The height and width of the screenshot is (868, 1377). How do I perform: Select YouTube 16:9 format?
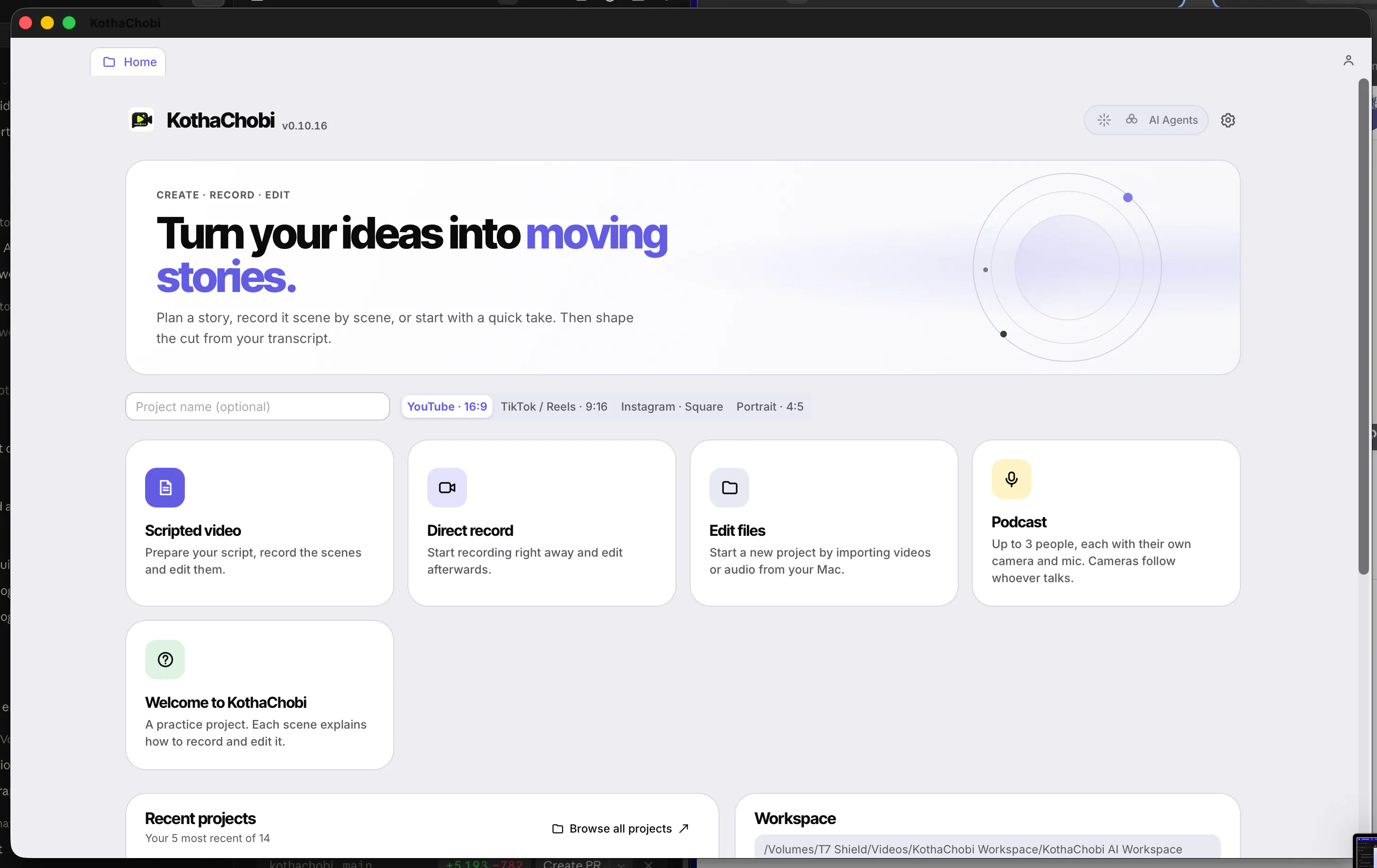[x=447, y=406]
